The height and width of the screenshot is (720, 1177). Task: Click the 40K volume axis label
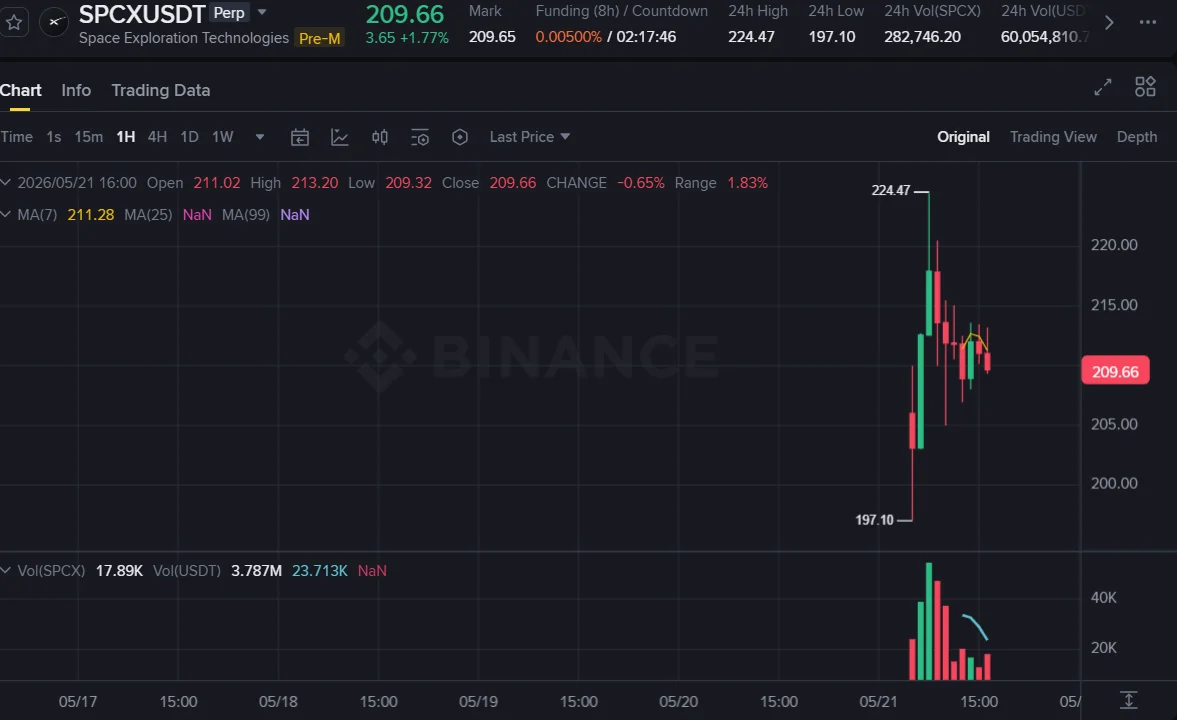point(1103,598)
